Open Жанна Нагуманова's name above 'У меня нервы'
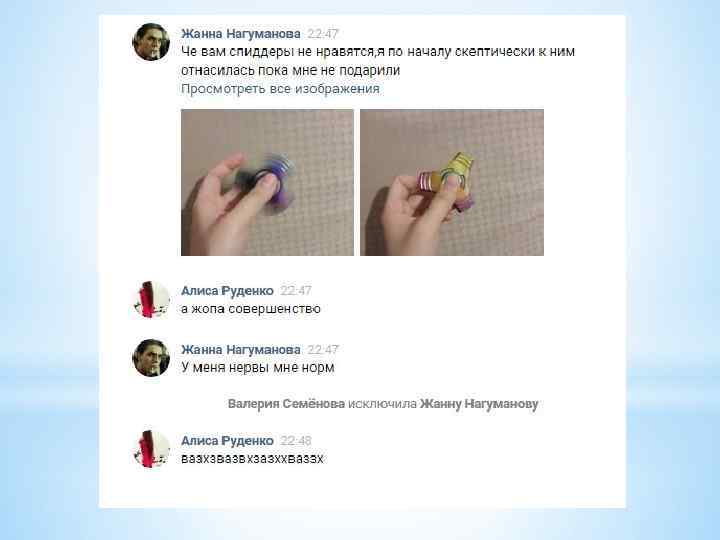The image size is (720, 540). pos(241,349)
